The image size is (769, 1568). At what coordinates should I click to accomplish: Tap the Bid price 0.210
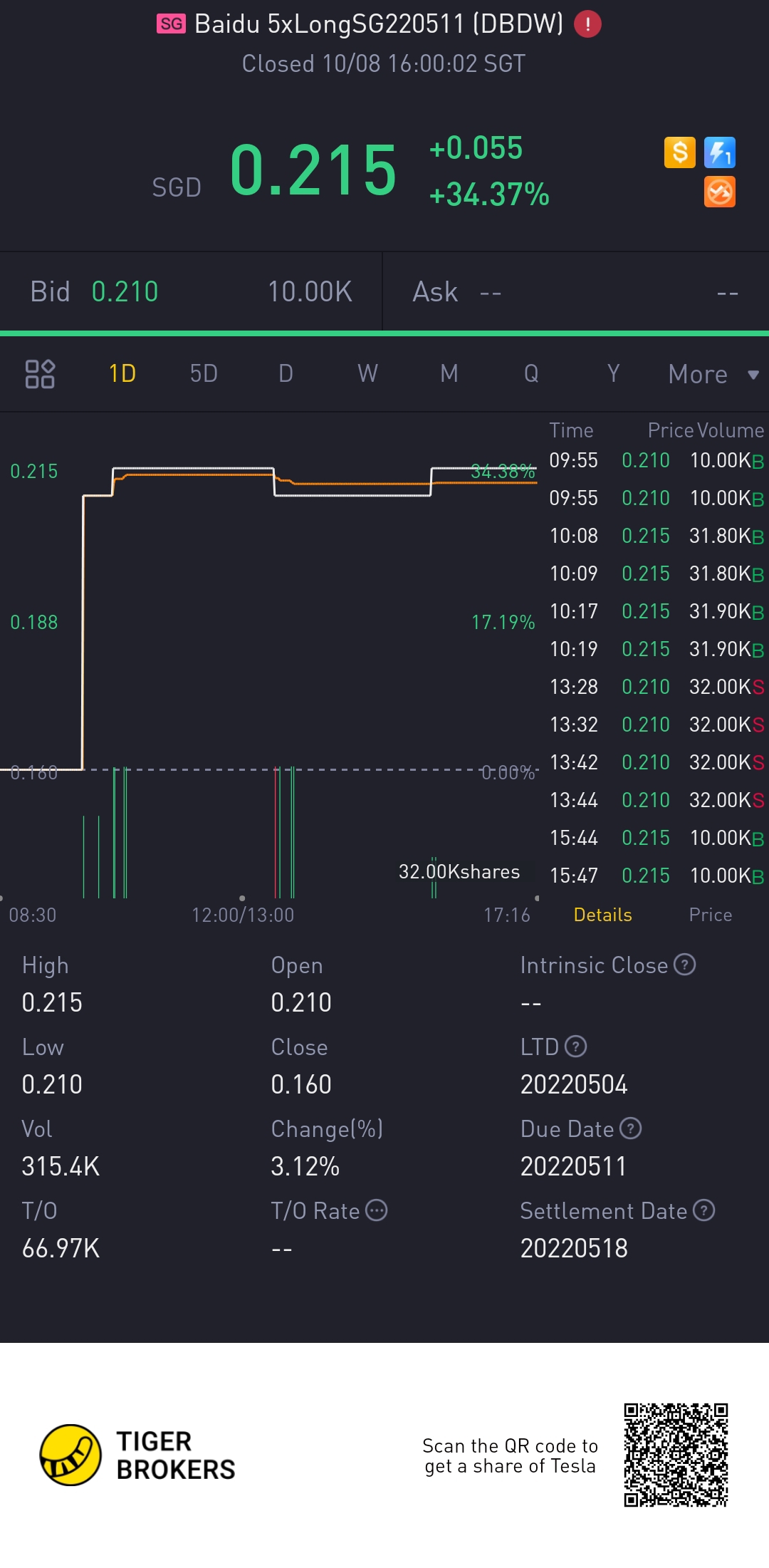pos(125,291)
